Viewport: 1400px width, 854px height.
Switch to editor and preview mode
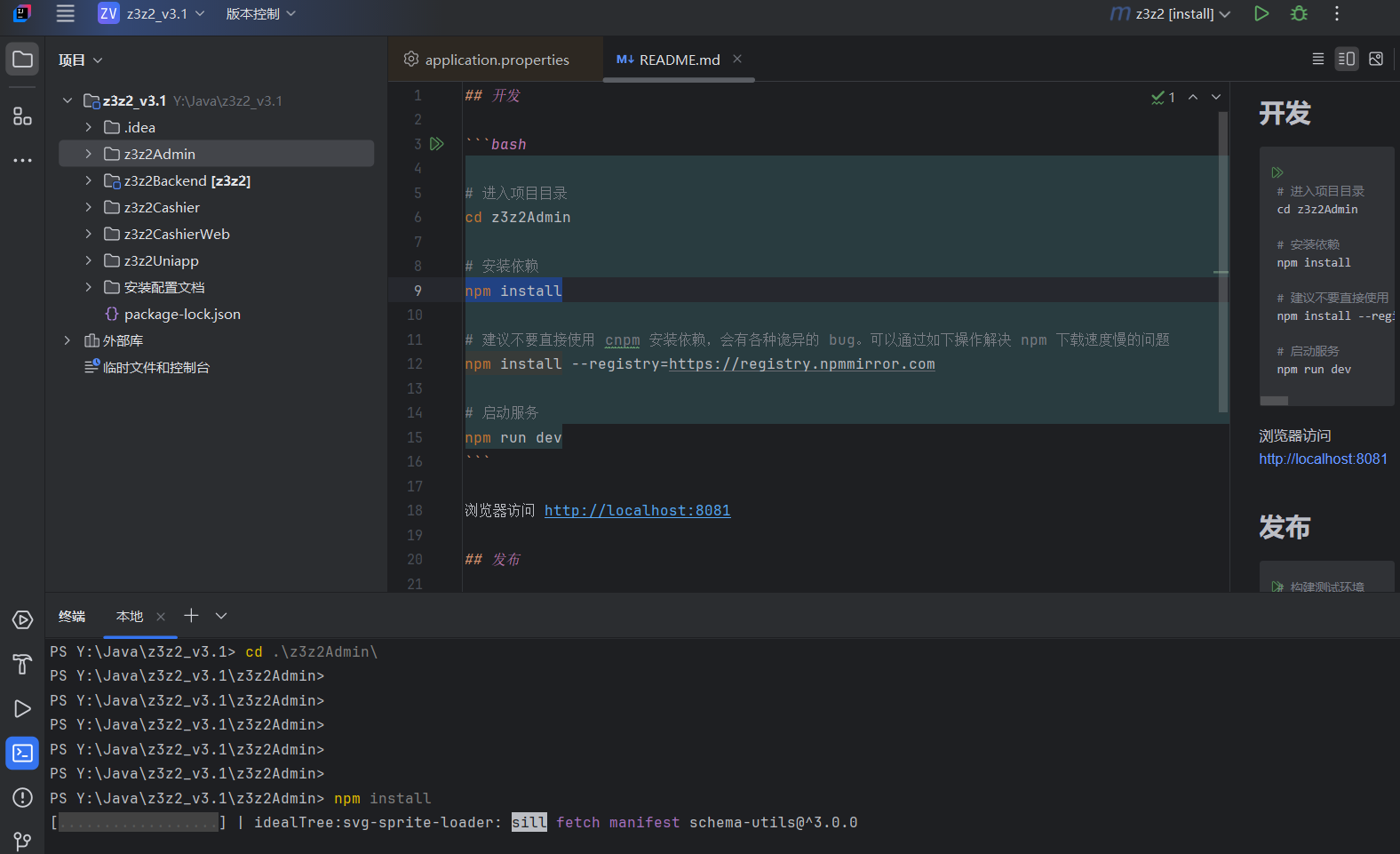click(x=1347, y=59)
